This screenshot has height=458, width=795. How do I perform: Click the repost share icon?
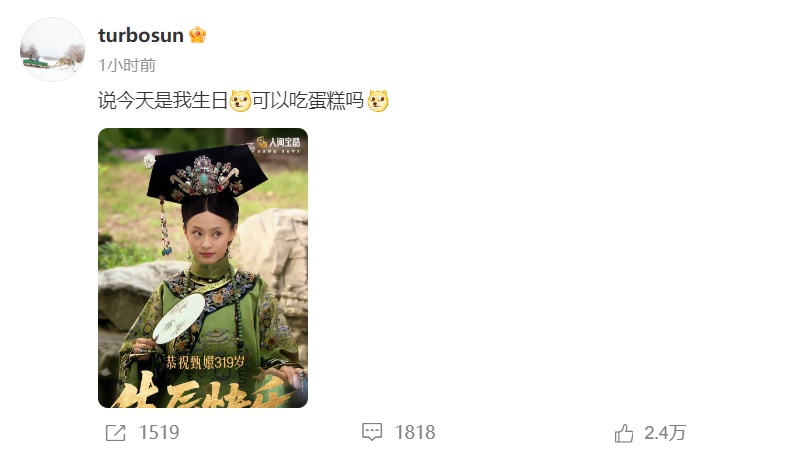click(x=116, y=433)
